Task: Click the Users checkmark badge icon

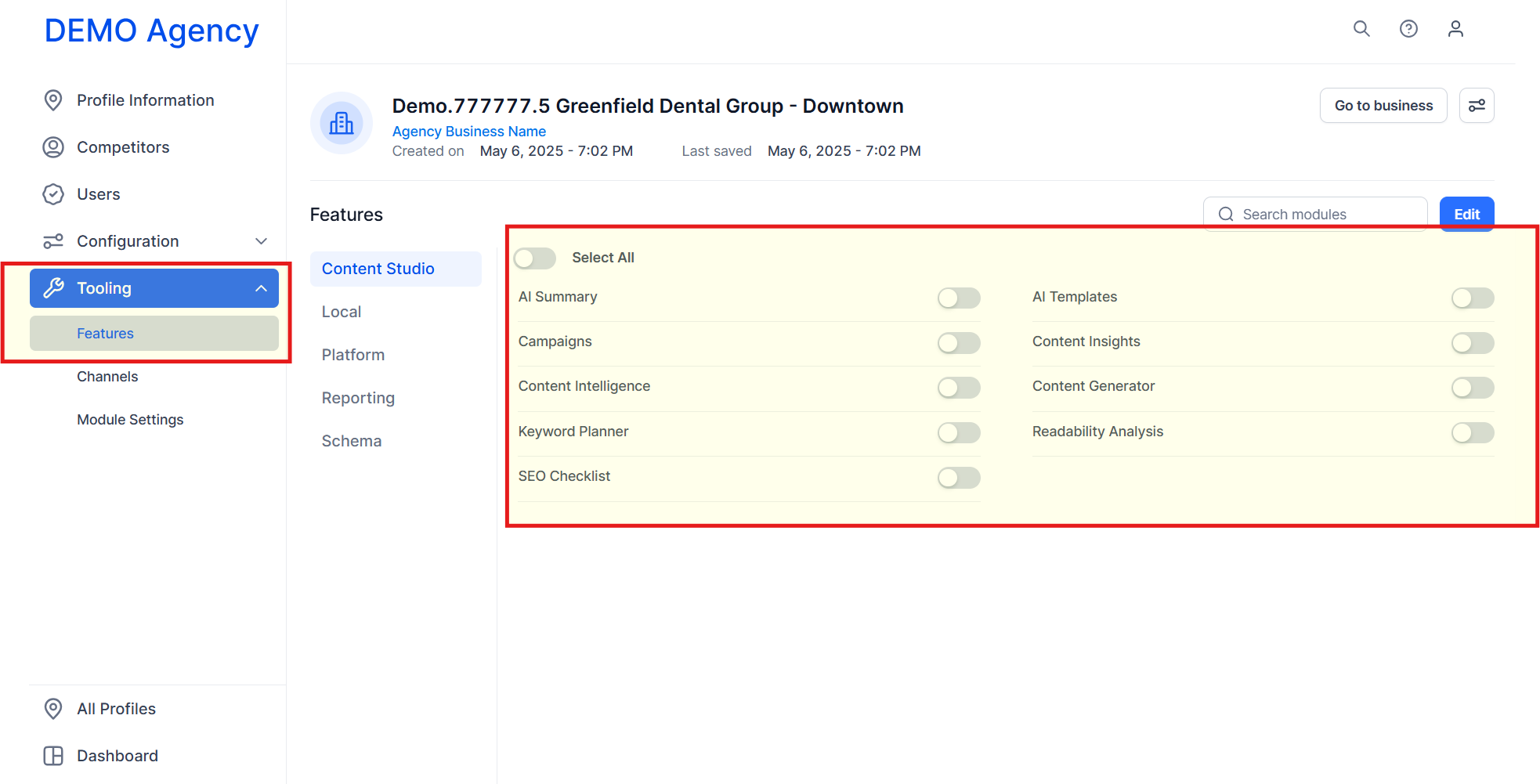Action: [x=53, y=194]
